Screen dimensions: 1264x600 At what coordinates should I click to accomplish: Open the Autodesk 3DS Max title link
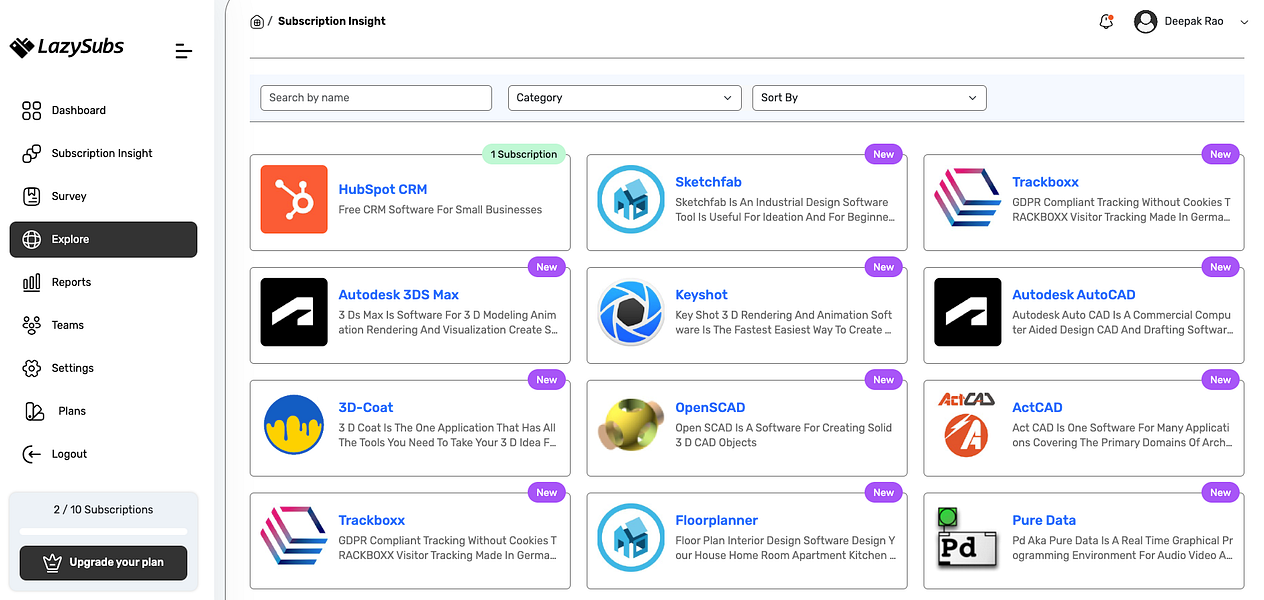pyautogui.click(x=399, y=295)
